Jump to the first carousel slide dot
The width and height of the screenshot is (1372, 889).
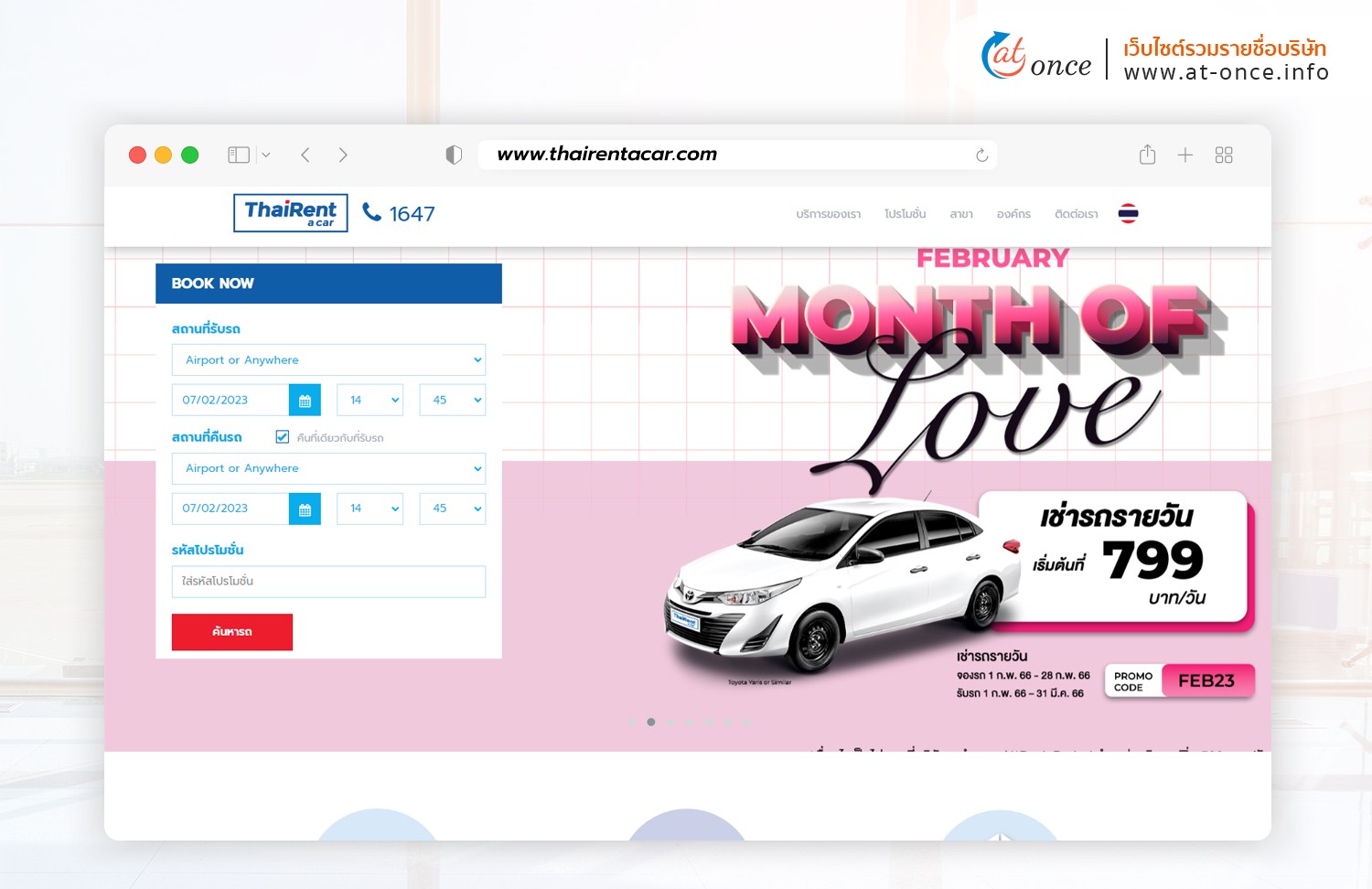pyautogui.click(x=632, y=723)
